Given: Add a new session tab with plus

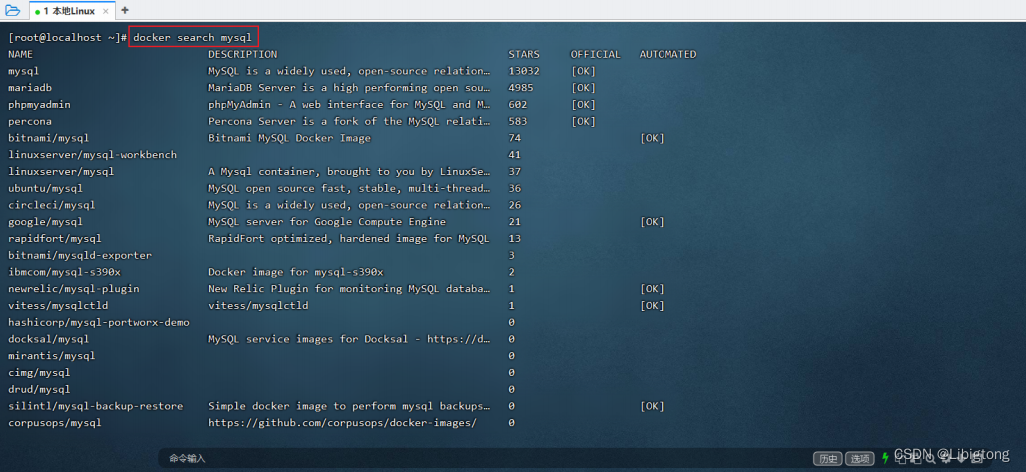Looking at the screenshot, I should (x=125, y=10).
